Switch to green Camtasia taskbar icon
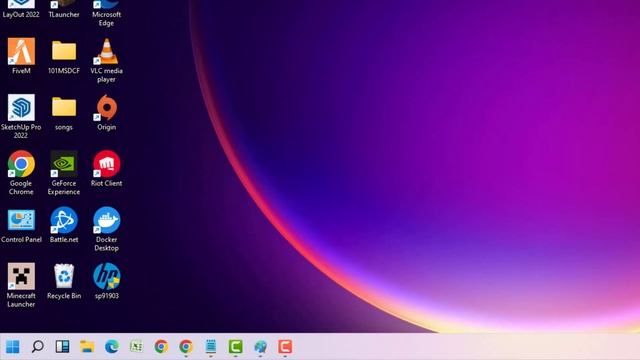Image resolution: width=640 pixels, height=360 pixels. coord(236,347)
